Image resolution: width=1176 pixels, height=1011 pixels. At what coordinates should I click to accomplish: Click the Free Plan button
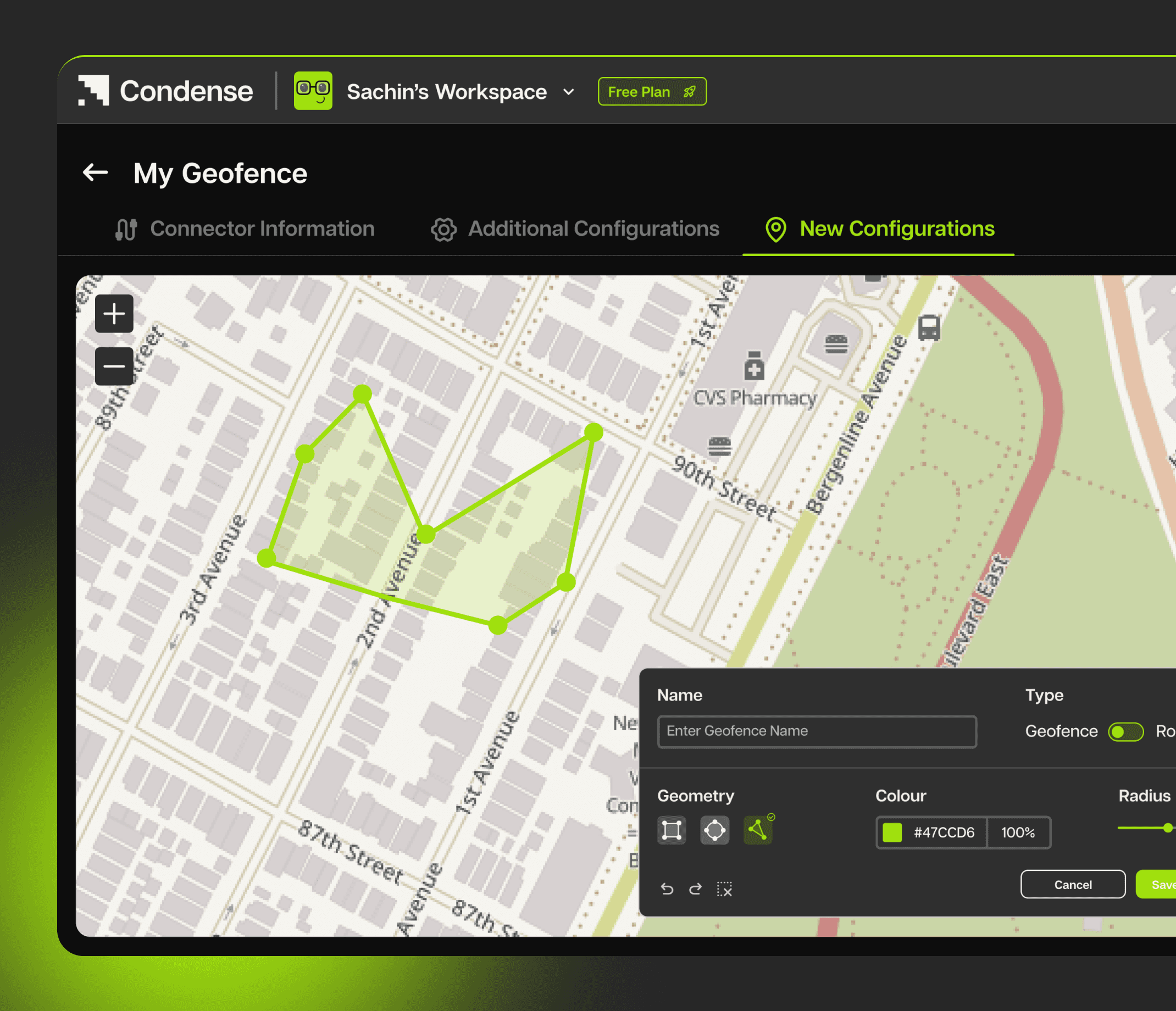pyautogui.click(x=652, y=92)
